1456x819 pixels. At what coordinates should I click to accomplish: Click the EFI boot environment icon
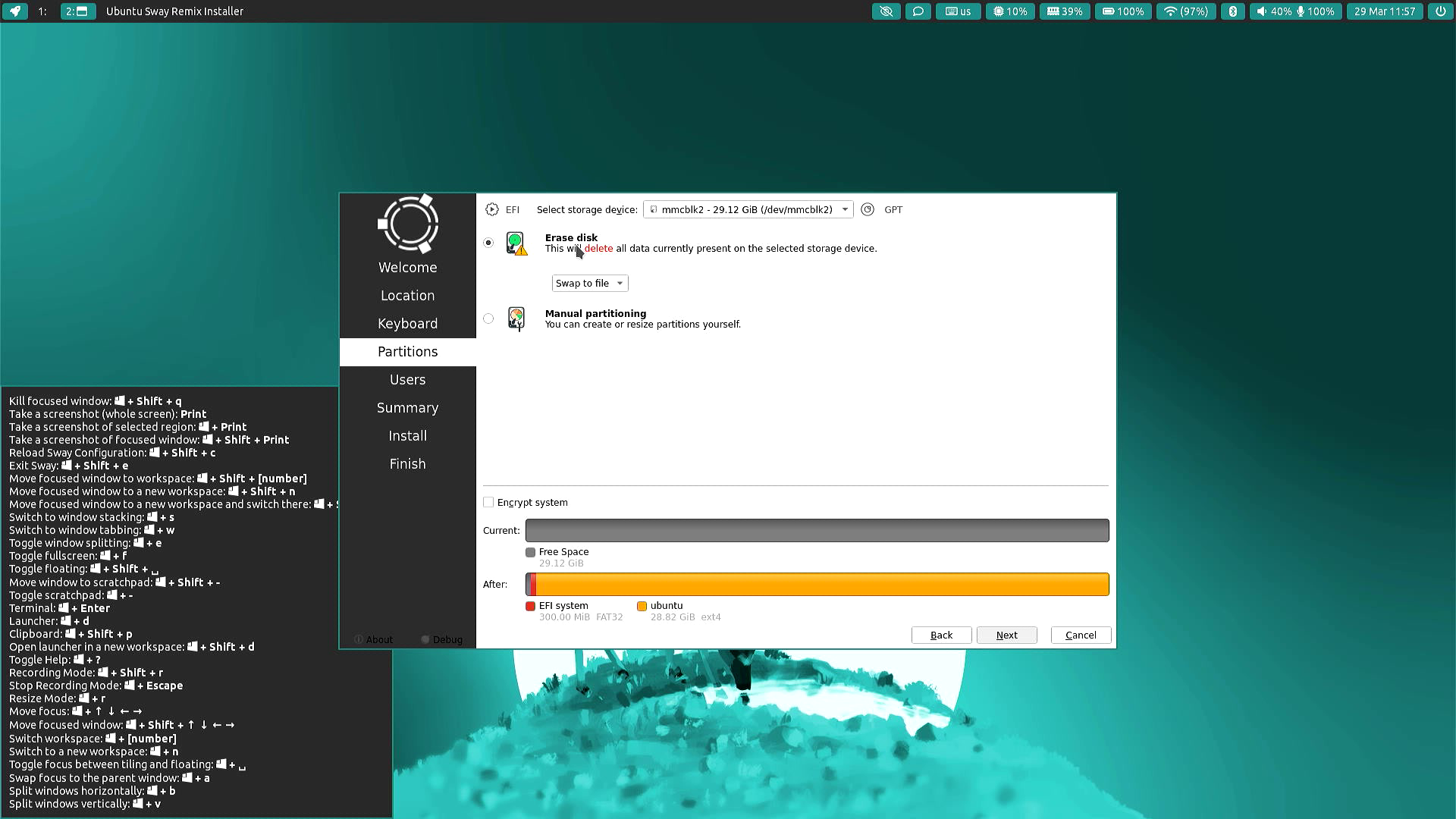coord(492,210)
